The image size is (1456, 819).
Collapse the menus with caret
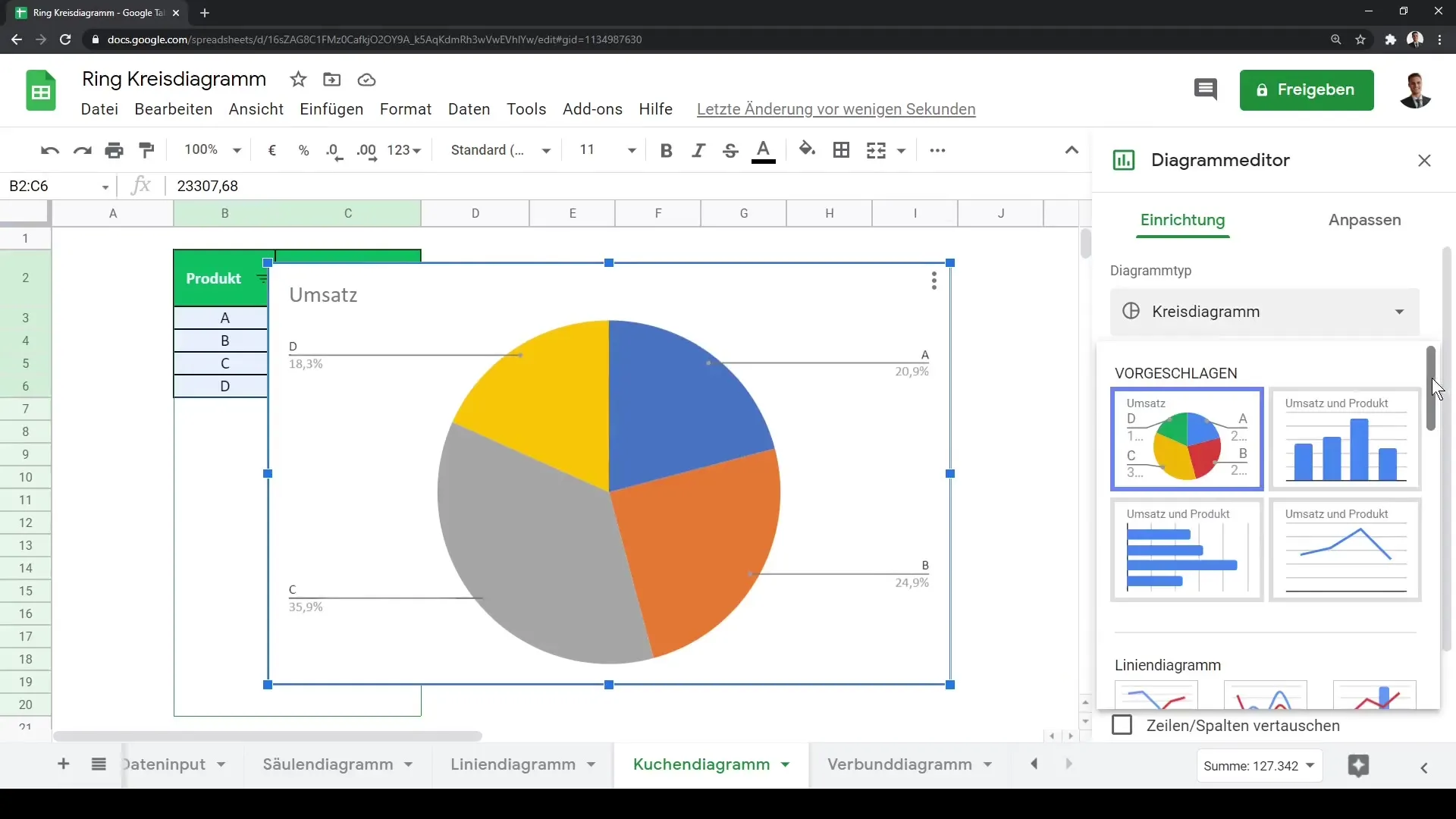(1072, 150)
